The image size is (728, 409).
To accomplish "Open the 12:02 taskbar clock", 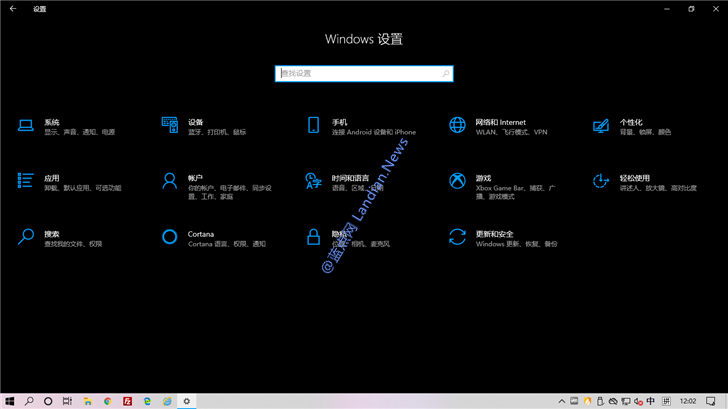I will (x=688, y=401).
